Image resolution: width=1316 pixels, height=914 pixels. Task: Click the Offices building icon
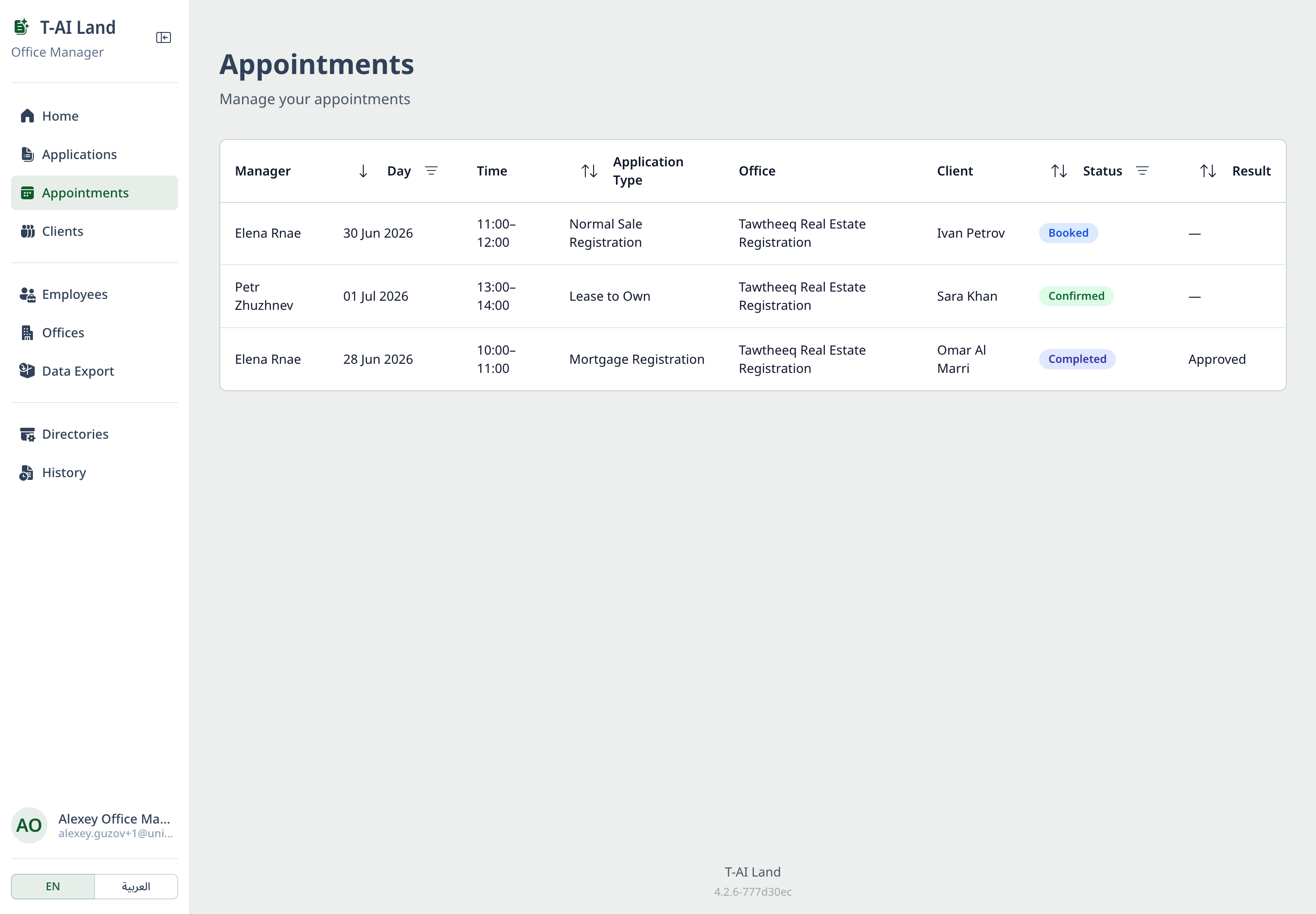click(27, 333)
